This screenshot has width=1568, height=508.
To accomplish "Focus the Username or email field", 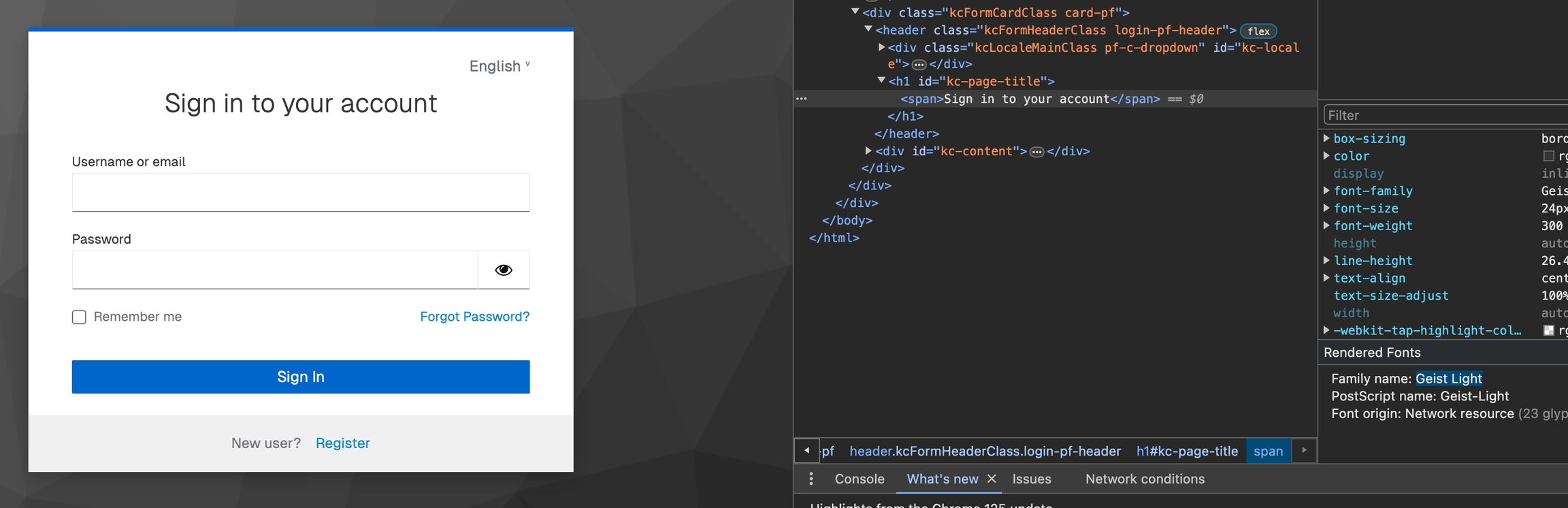I will point(300,193).
